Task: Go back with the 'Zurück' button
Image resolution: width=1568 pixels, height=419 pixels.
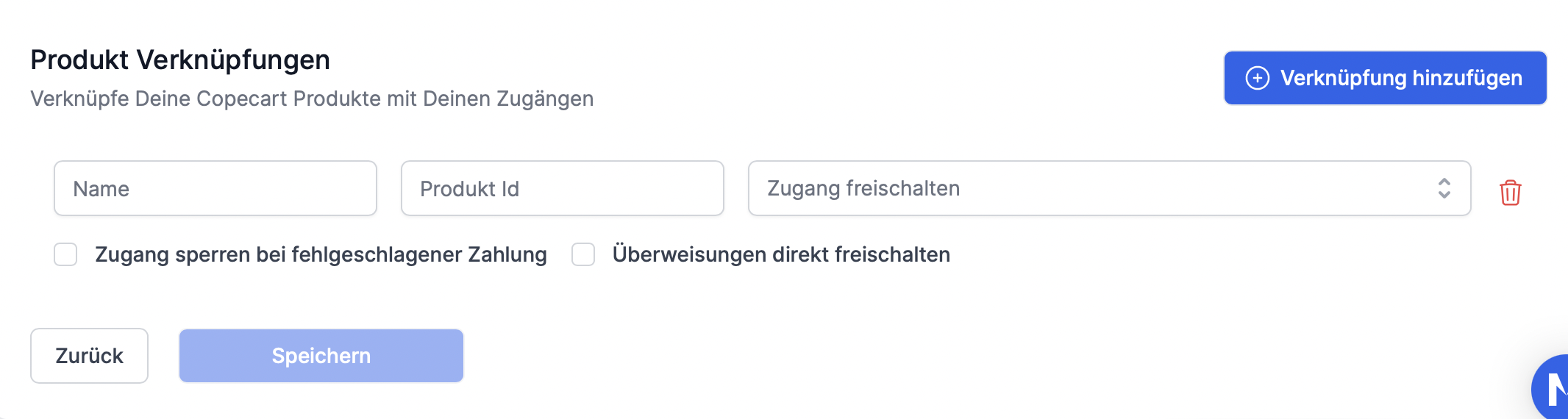Action: tap(89, 356)
